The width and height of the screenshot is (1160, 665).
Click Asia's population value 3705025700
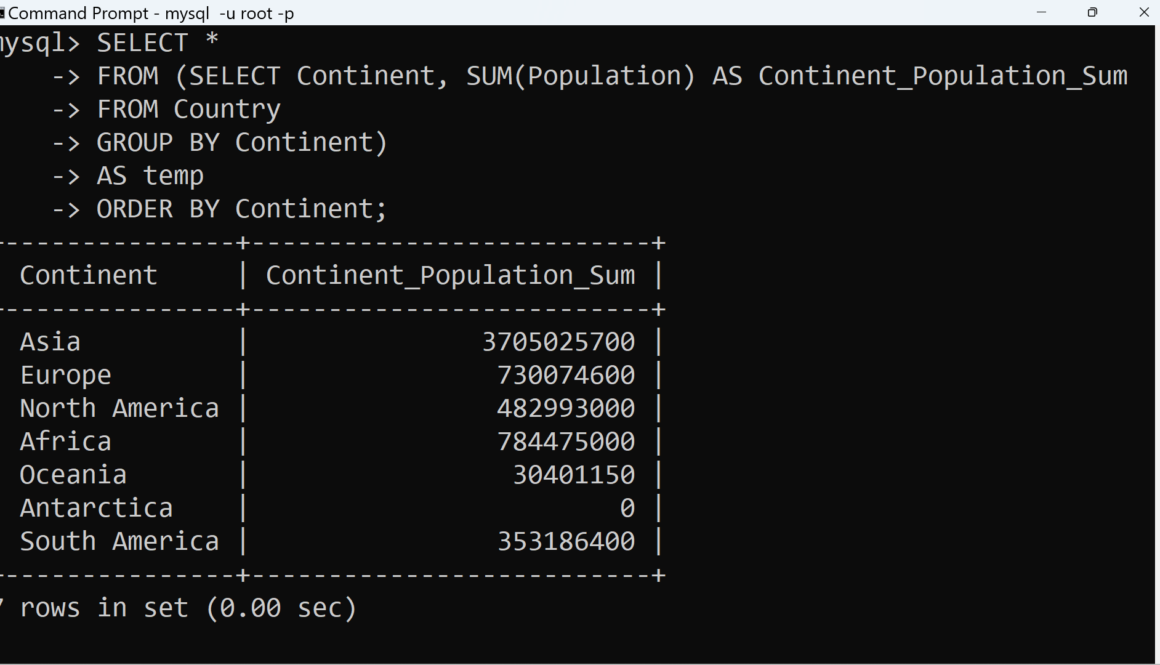click(x=558, y=342)
